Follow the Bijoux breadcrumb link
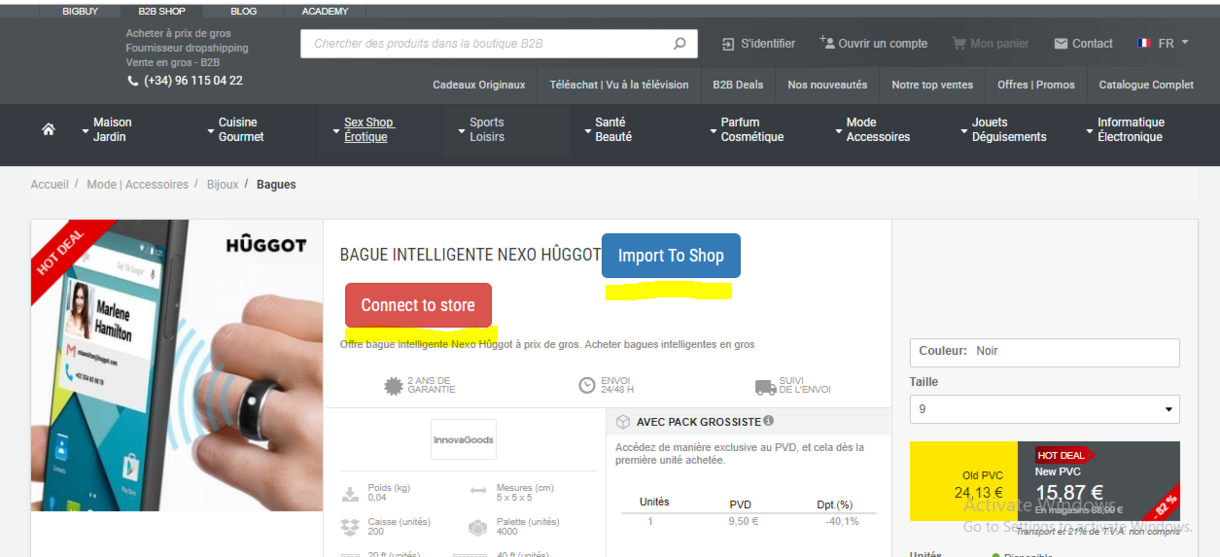This screenshot has height=557, width=1220. point(222,185)
